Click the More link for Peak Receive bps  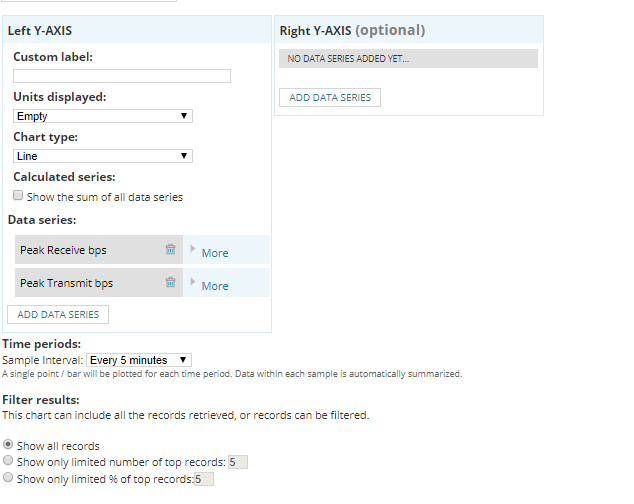pyautogui.click(x=215, y=253)
